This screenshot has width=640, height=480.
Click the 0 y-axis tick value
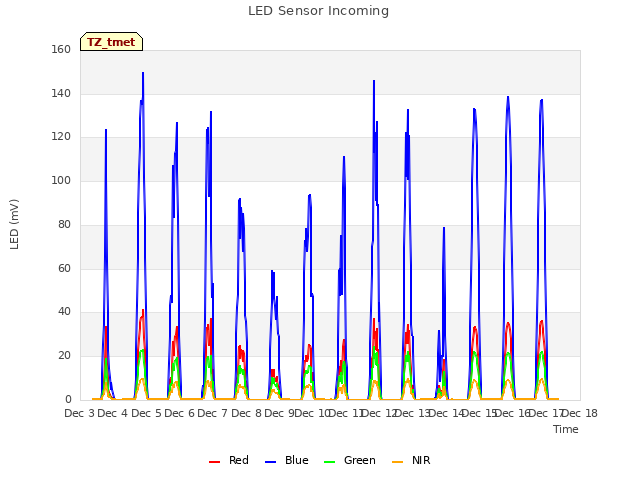(68, 400)
